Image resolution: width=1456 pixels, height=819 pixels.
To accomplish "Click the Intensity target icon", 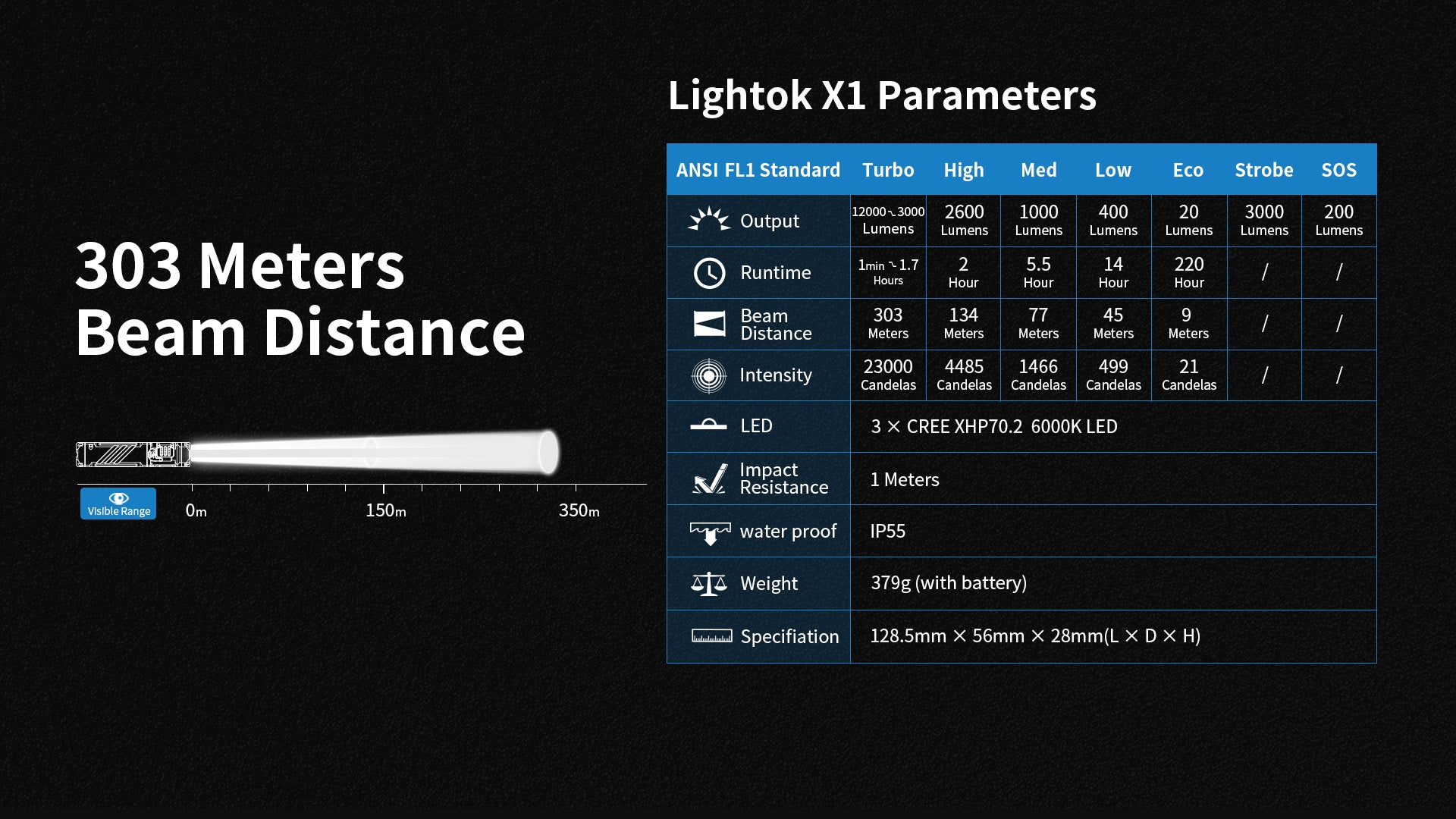I will 709,375.
